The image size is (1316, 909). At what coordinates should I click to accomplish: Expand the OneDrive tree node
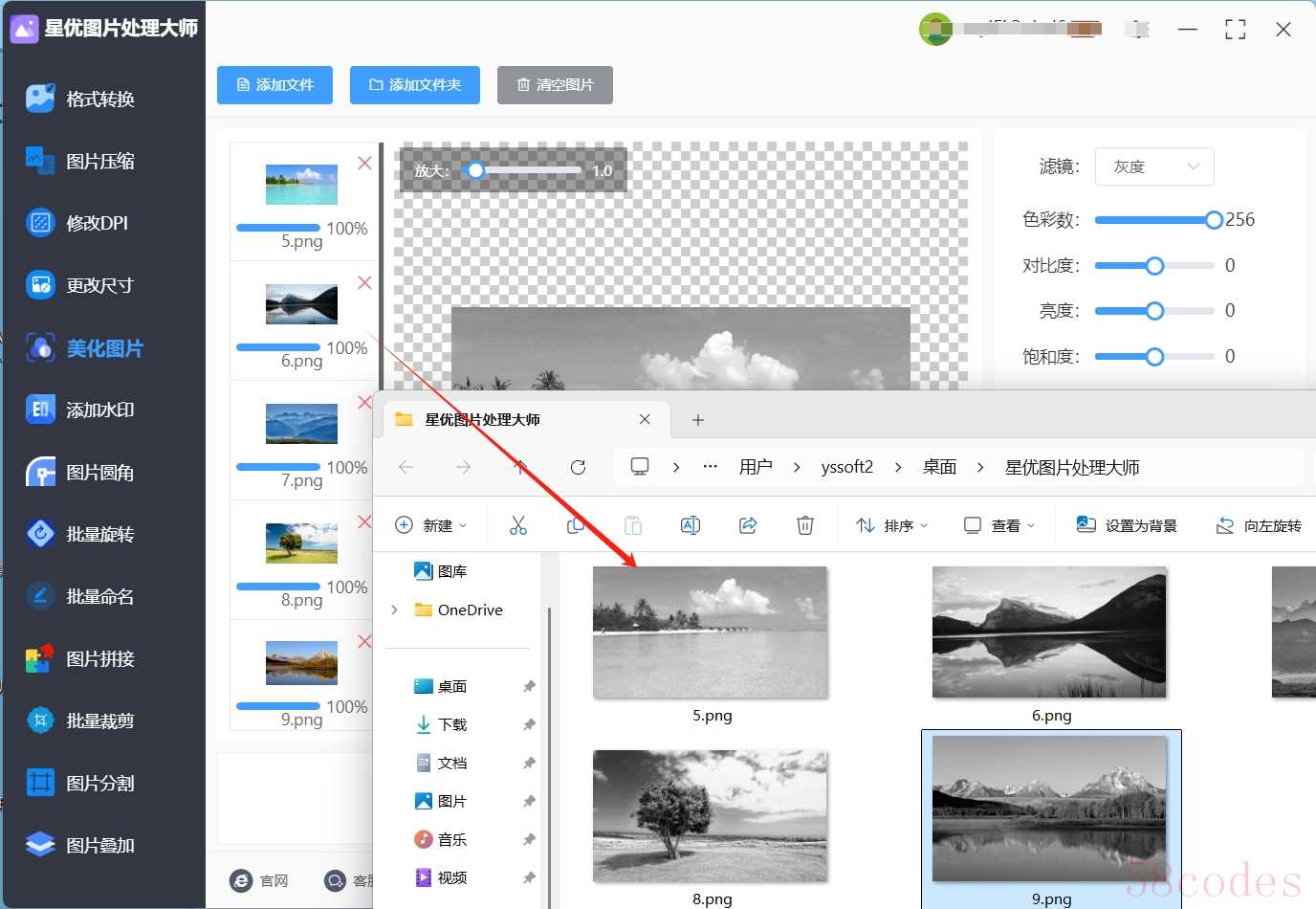(394, 610)
